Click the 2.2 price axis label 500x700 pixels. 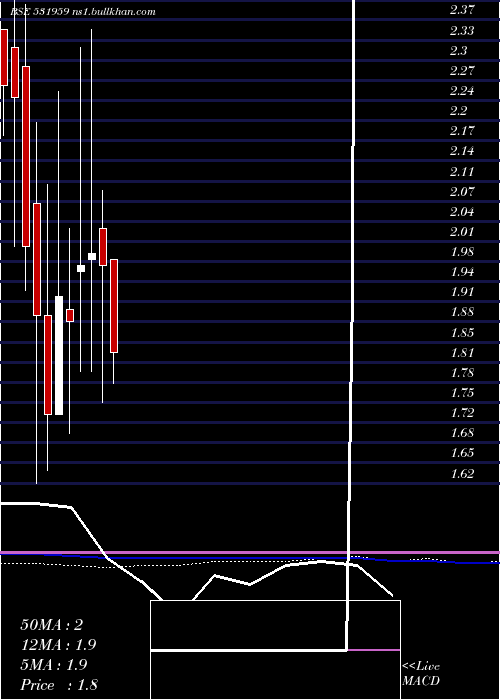pos(458,111)
